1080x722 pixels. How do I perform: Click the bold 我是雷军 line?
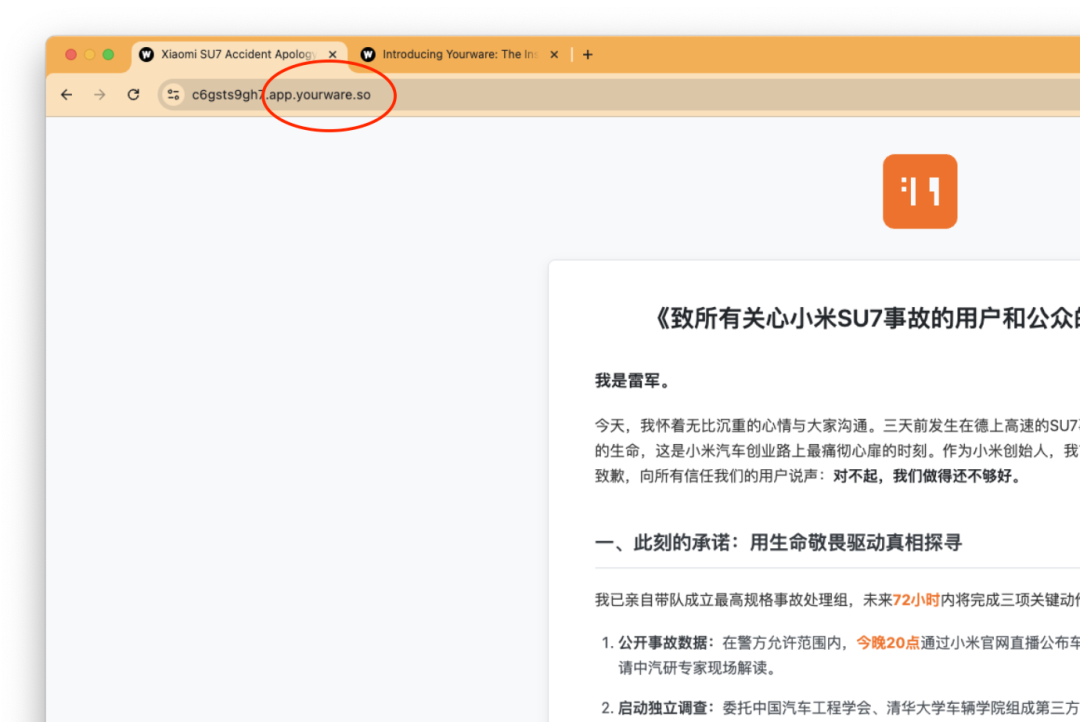pos(632,380)
